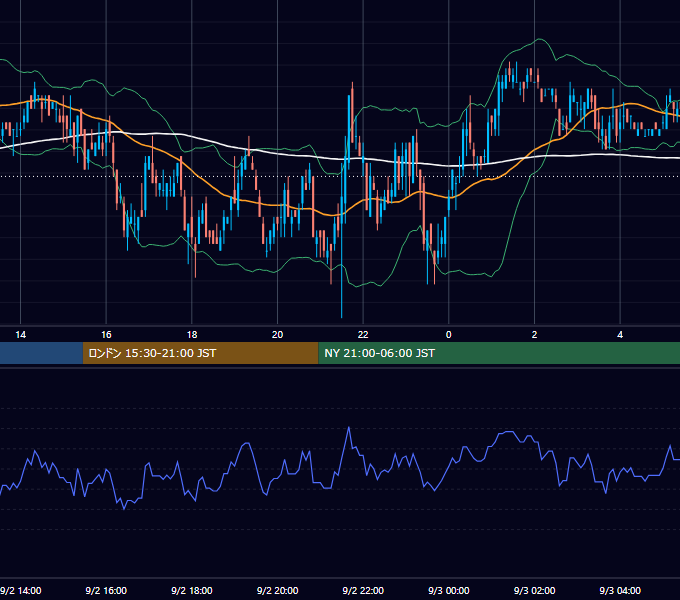Click the hour label 18 on price chart axis
The image size is (680, 600).
[x=192, y=335]
